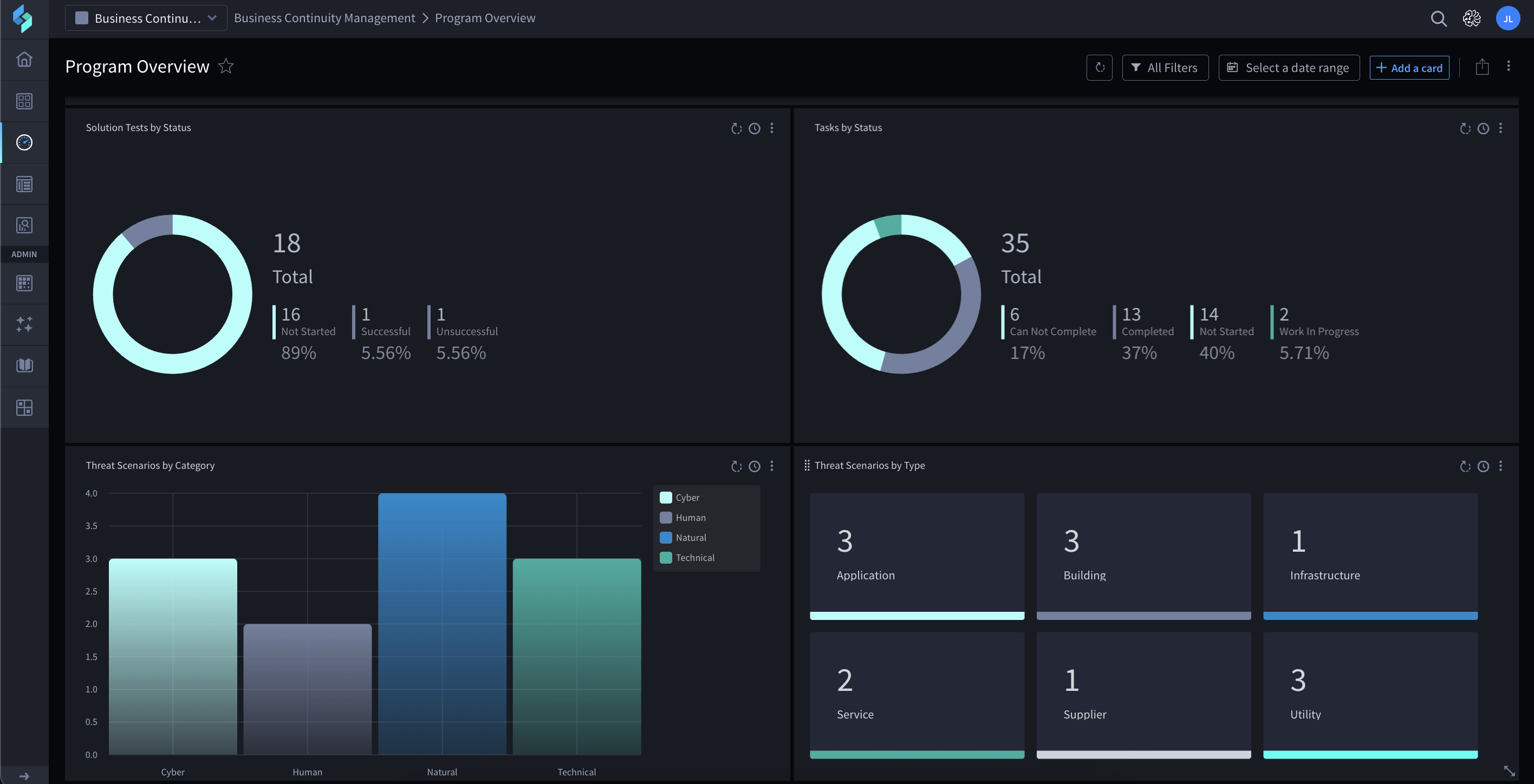The image size is (1534, 784).
Task: Click the Natural bar in chart
Action: tap(442, 624)
